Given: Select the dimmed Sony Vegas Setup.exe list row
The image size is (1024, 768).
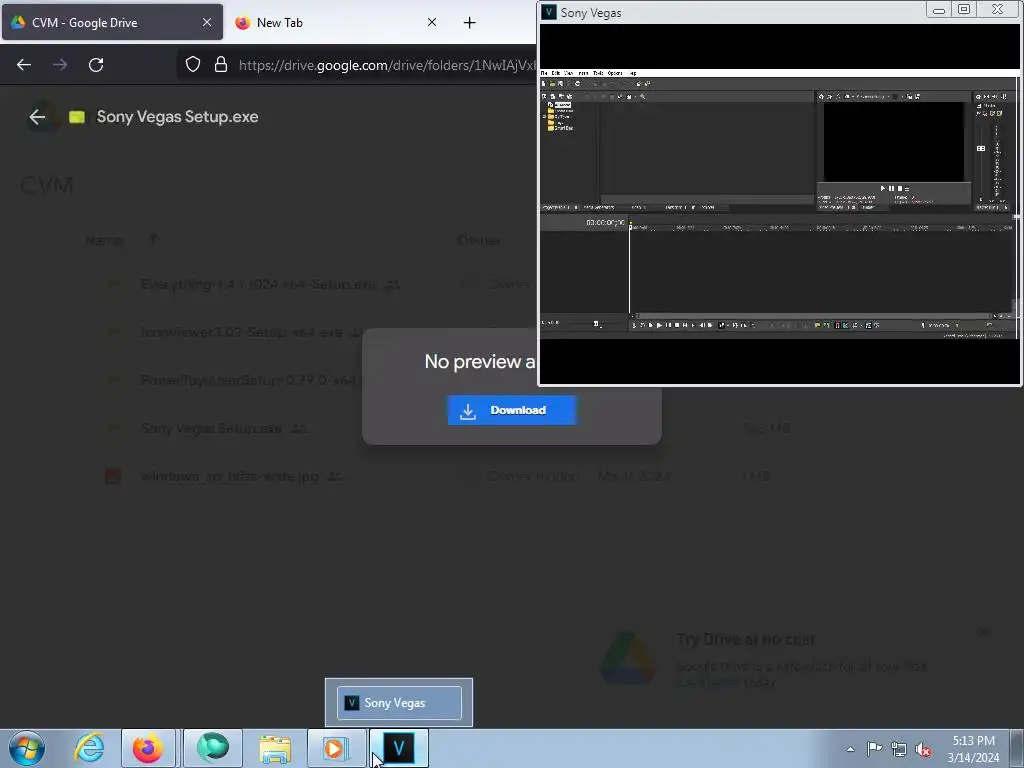Looking at the screenshot, I should coord(212,428).
